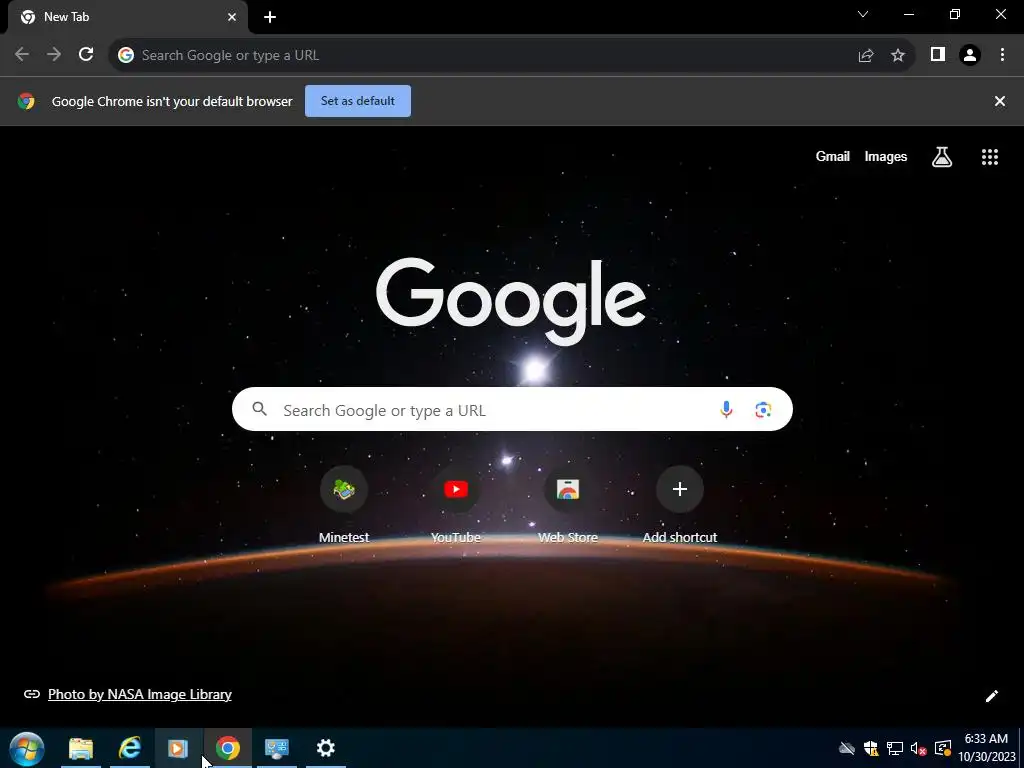
Task: Select the New Tab tab
Action: (x=127, y=17)
